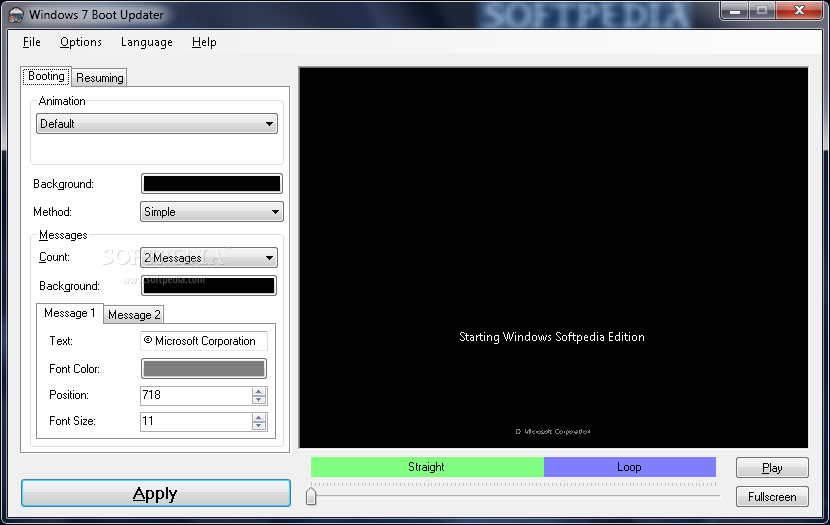Decrease Font Size with the down arrow
The image size is (830, 525).
click(x=259, y=426)
